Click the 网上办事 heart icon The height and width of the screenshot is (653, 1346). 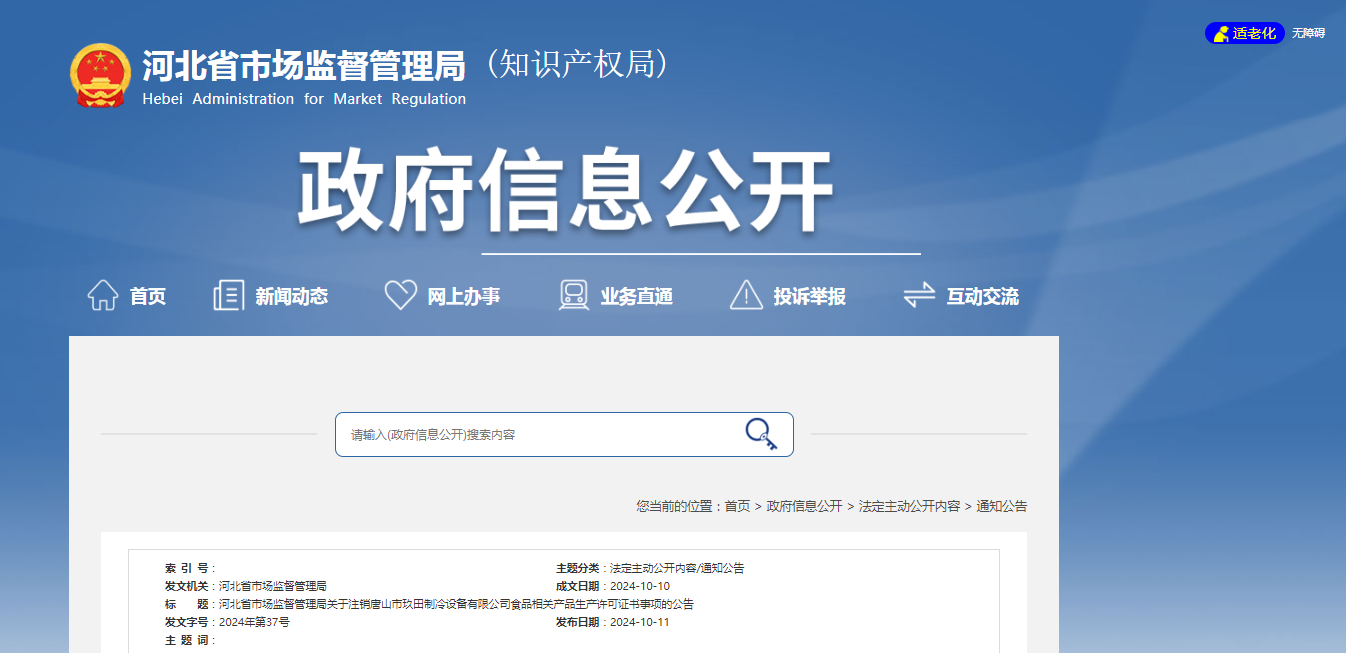(400, 295)
